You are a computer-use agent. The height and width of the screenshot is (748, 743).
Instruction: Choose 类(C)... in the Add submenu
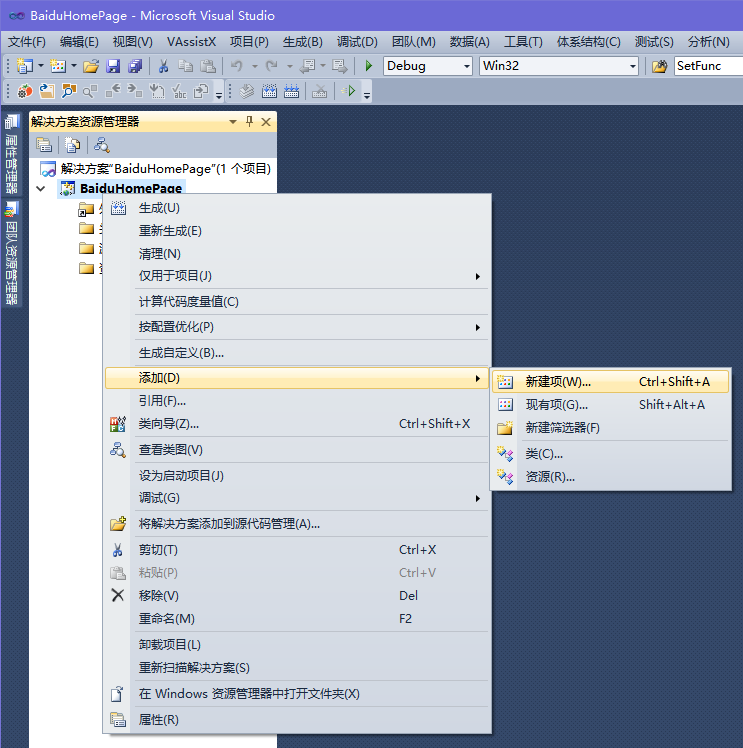pyautogui.click(x=611, y=454)
